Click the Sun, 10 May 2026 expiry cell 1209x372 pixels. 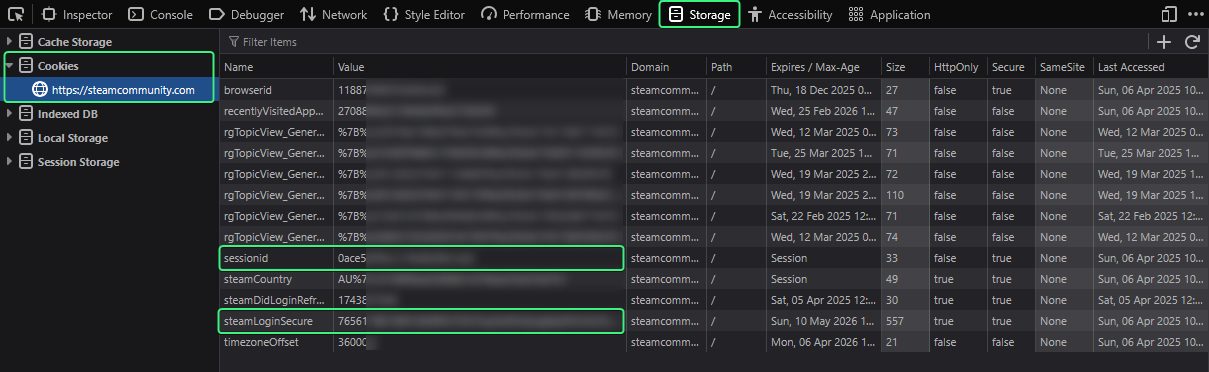coord(823,321)
